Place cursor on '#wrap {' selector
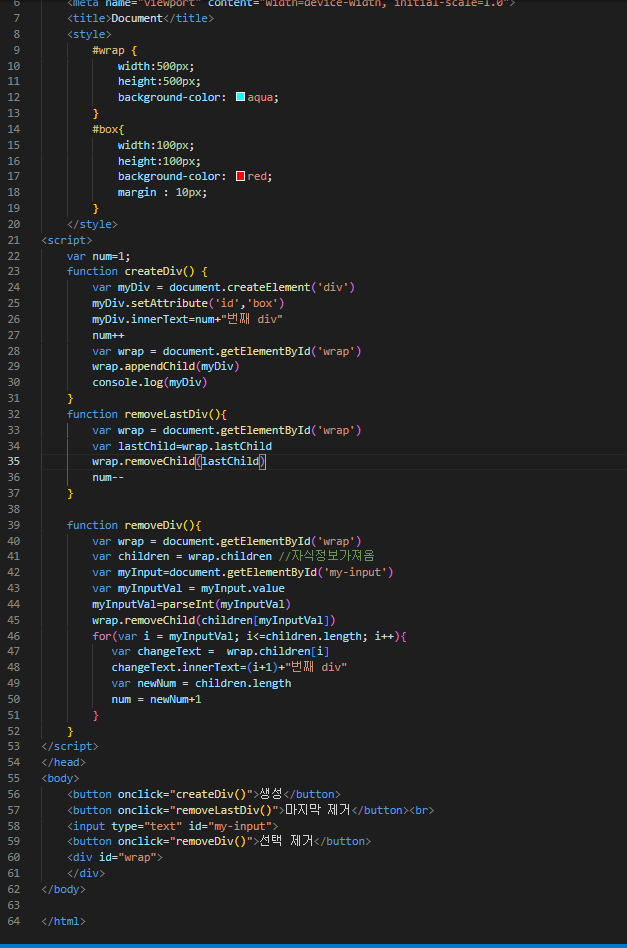Image resolution: width=627 pixels, height=948 pixels. pos(114,50)
